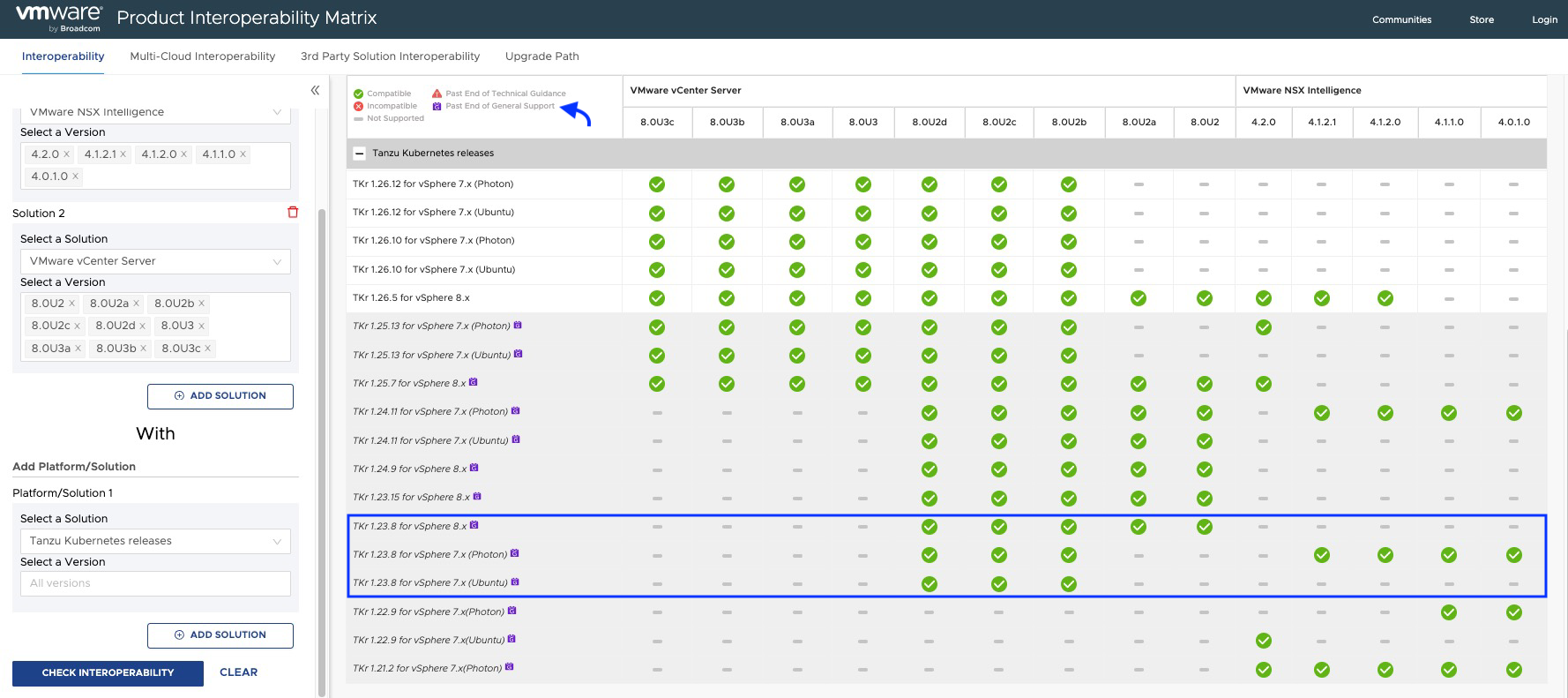This screenshot has height=698, width=1568.
Task: Open the VMware vCenter Server solution dropdown
Action: pyautogui.click(x=154, y=261)
